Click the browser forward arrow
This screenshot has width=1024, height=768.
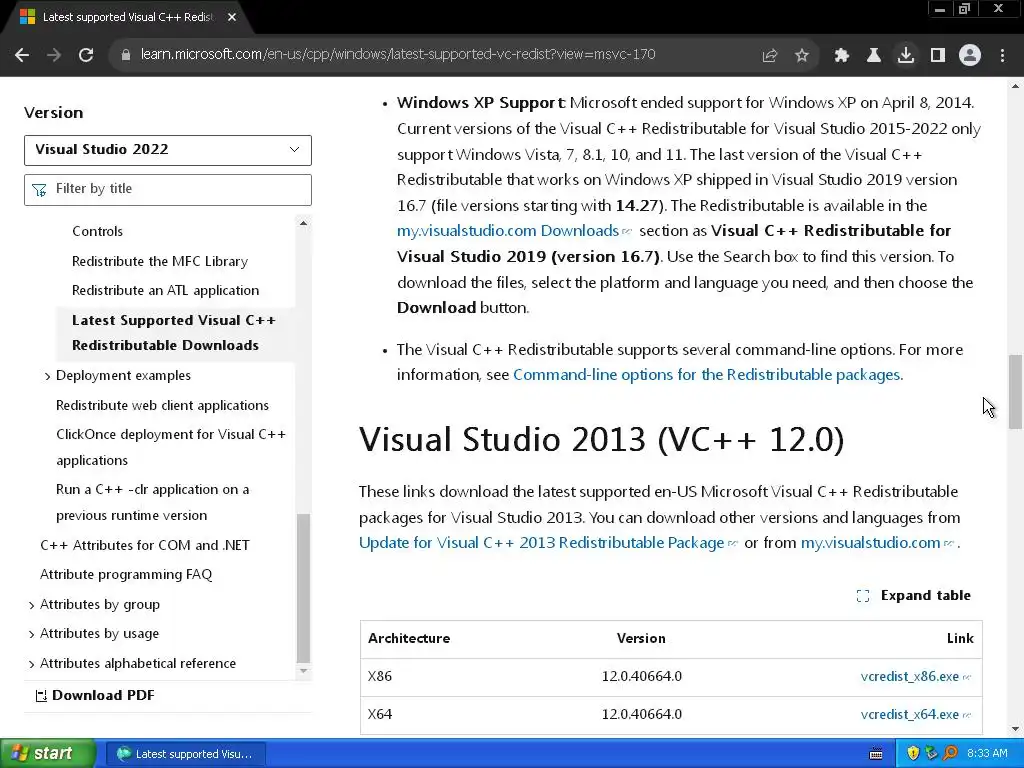pyautogui.click(x=54, y=55)
